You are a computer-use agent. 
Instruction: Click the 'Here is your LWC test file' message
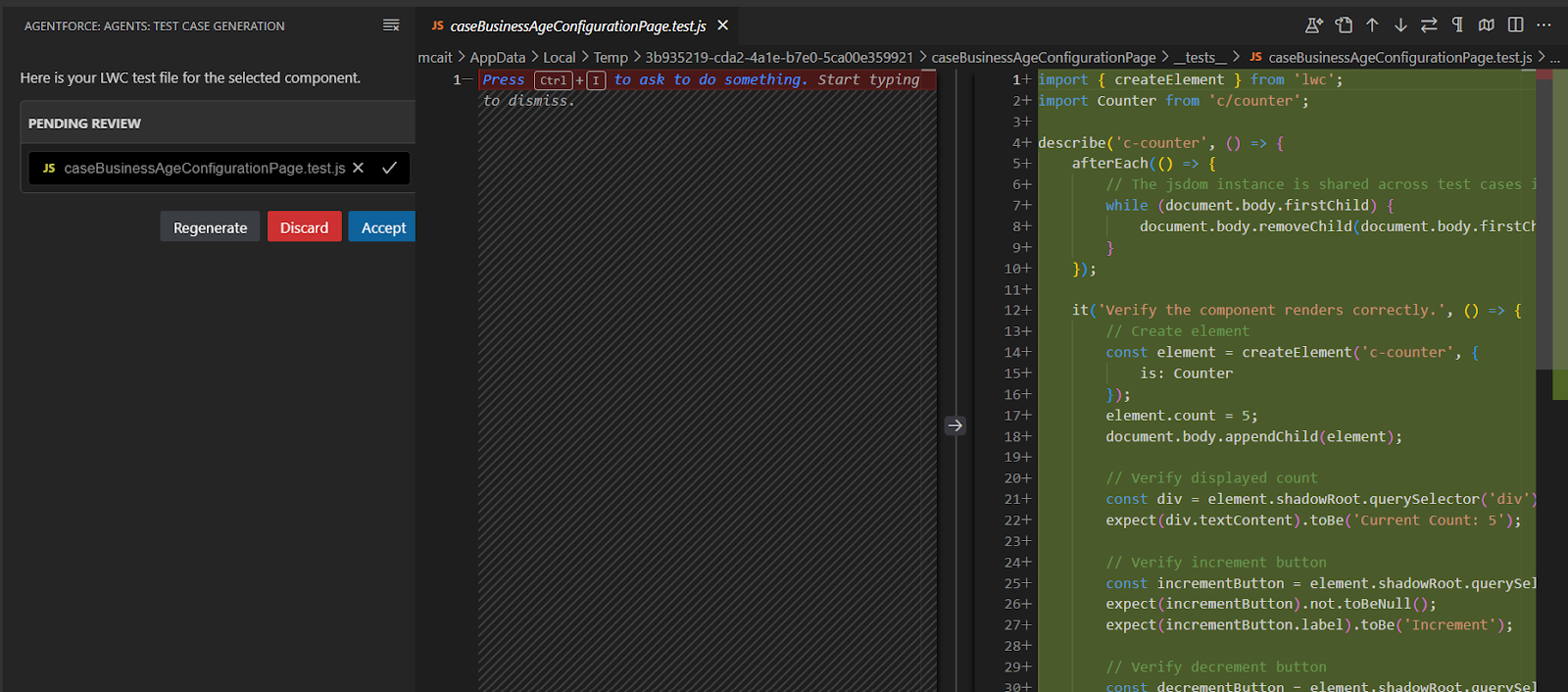(190, 77)
